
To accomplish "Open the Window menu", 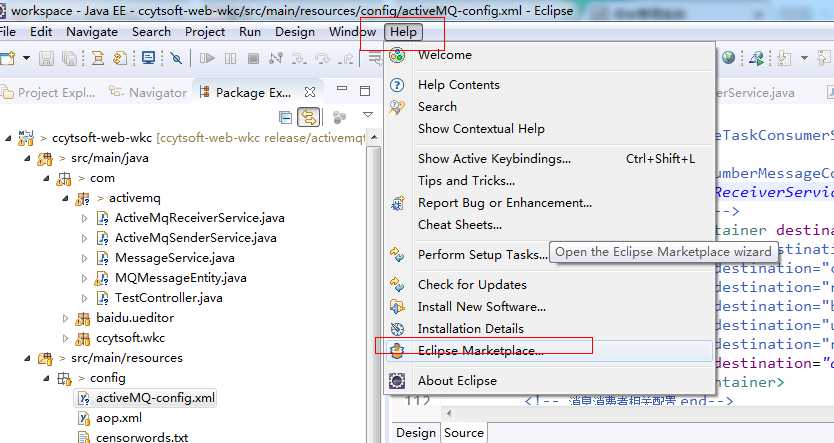I will click(x=352, y=32).
